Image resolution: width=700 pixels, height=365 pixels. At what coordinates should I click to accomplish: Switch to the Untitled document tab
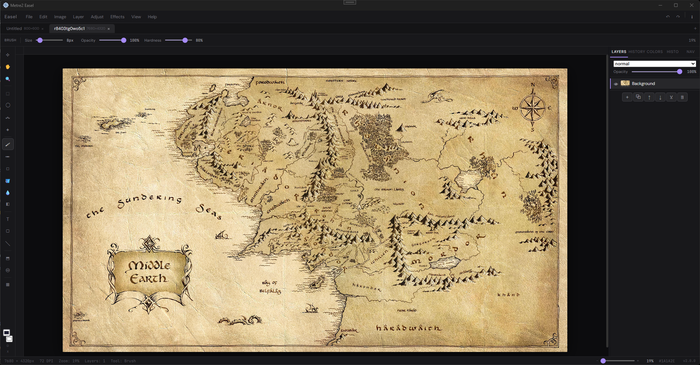[23, 28]
